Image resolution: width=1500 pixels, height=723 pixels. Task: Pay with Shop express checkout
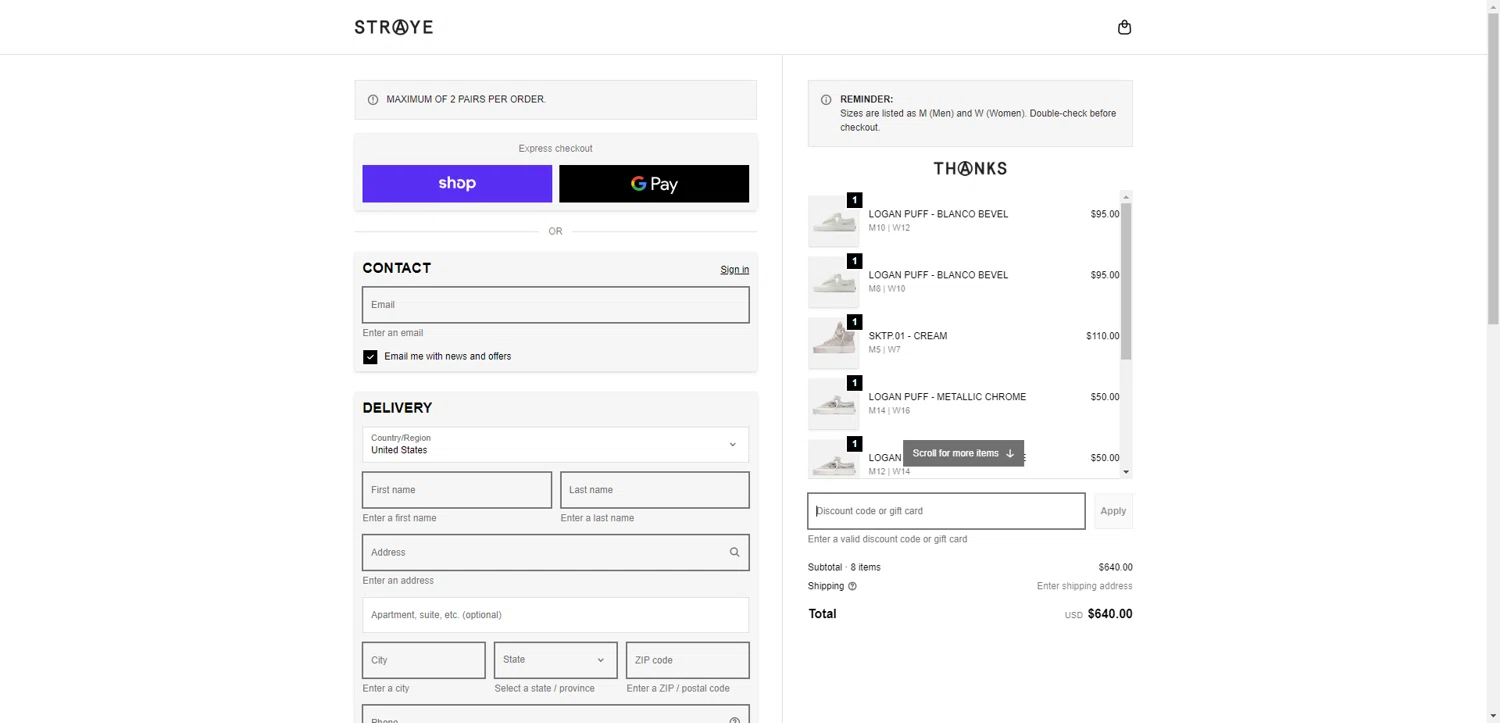point(457,184)
